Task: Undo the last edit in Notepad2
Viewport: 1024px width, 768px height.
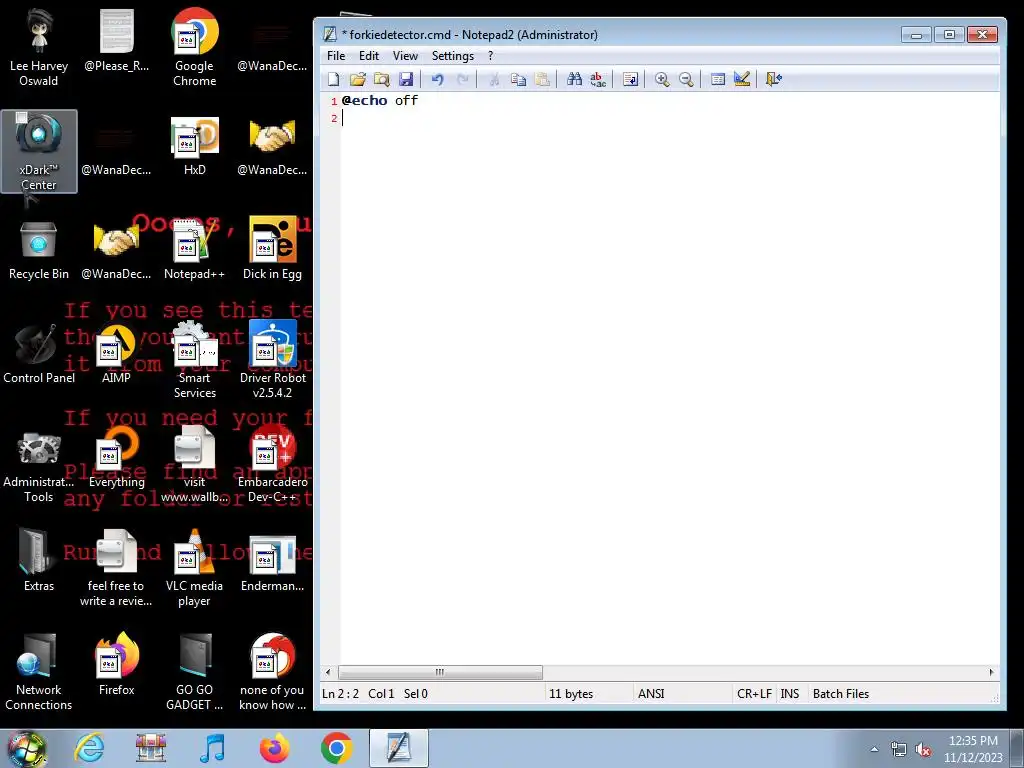Action: 438,80
